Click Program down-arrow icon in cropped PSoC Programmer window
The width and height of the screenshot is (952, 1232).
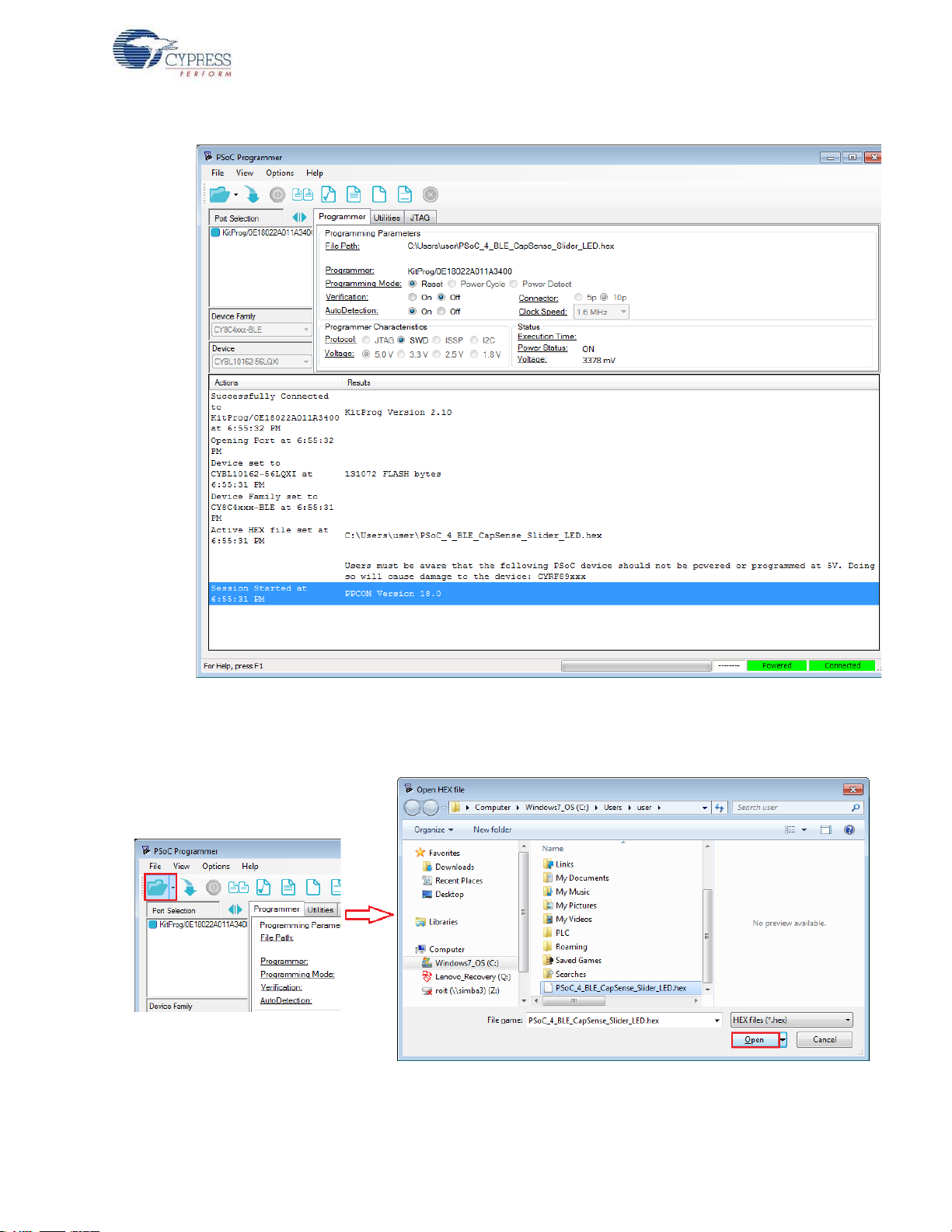(x=189, y=887)
